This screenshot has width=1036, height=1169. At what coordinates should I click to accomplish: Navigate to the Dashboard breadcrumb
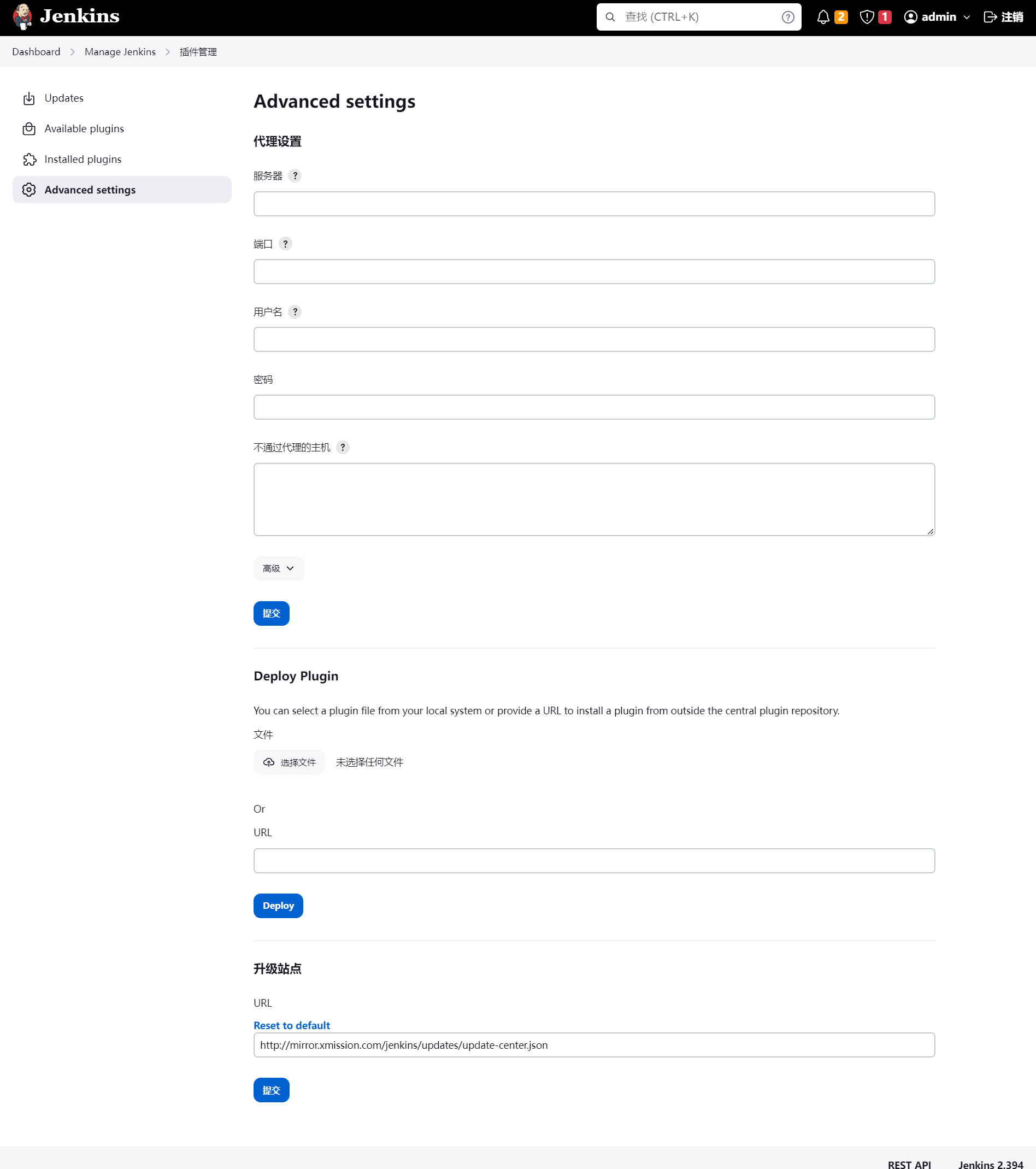click(x=36, y=51)
